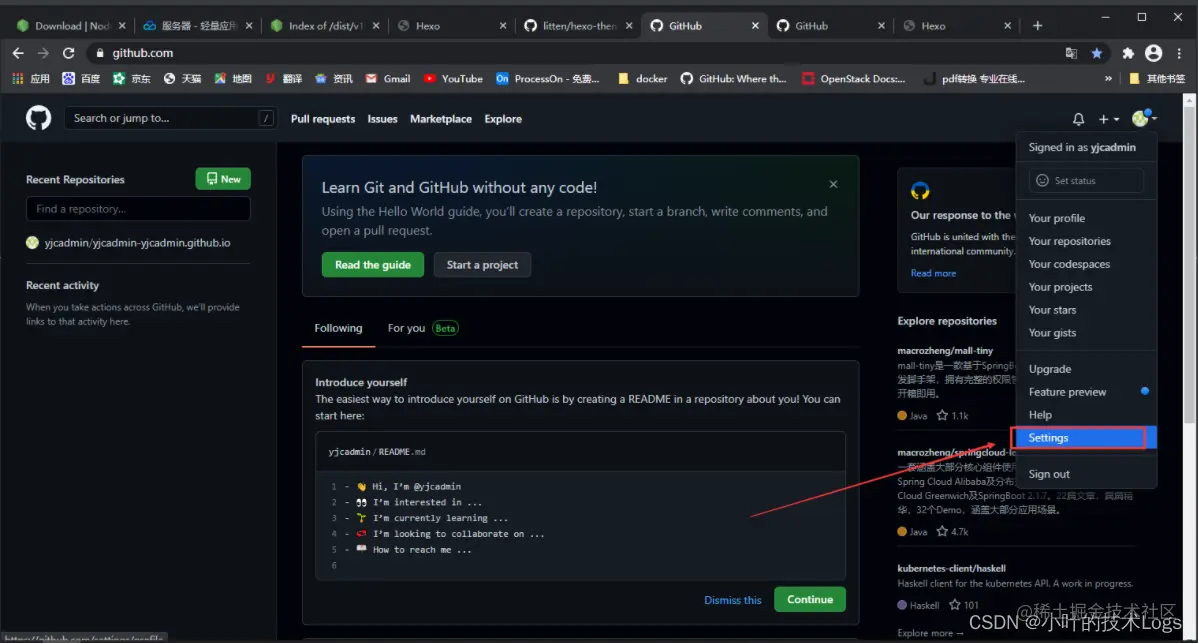Image resolution: width=1198 pixels, height=643 pixels.
Task: Create a New repository
Action: coord(223,179)
